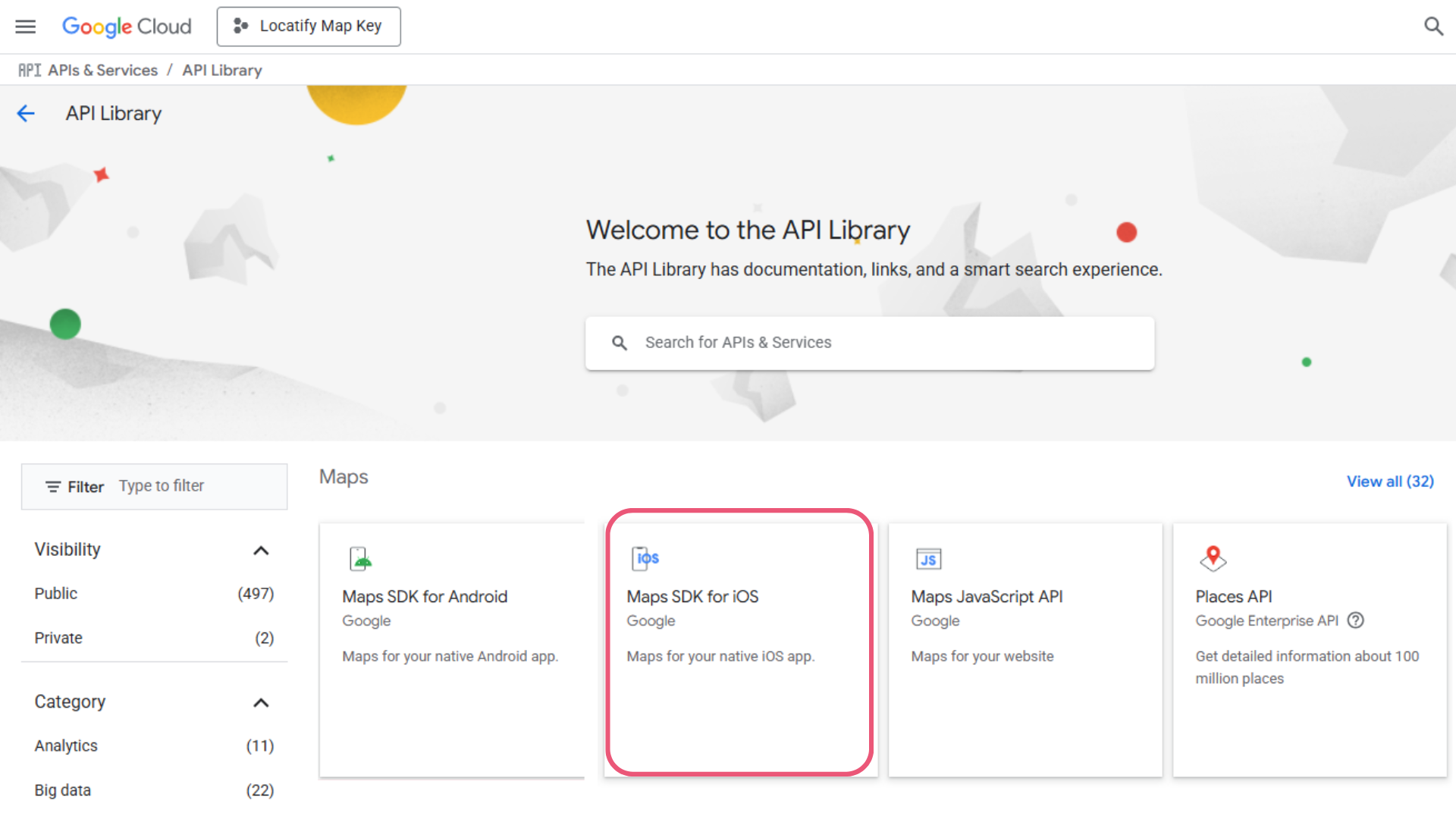Open the hamburger navigation menu
Image resolution: width=1456 pixels, height=819 pixels.
(26, 27)
